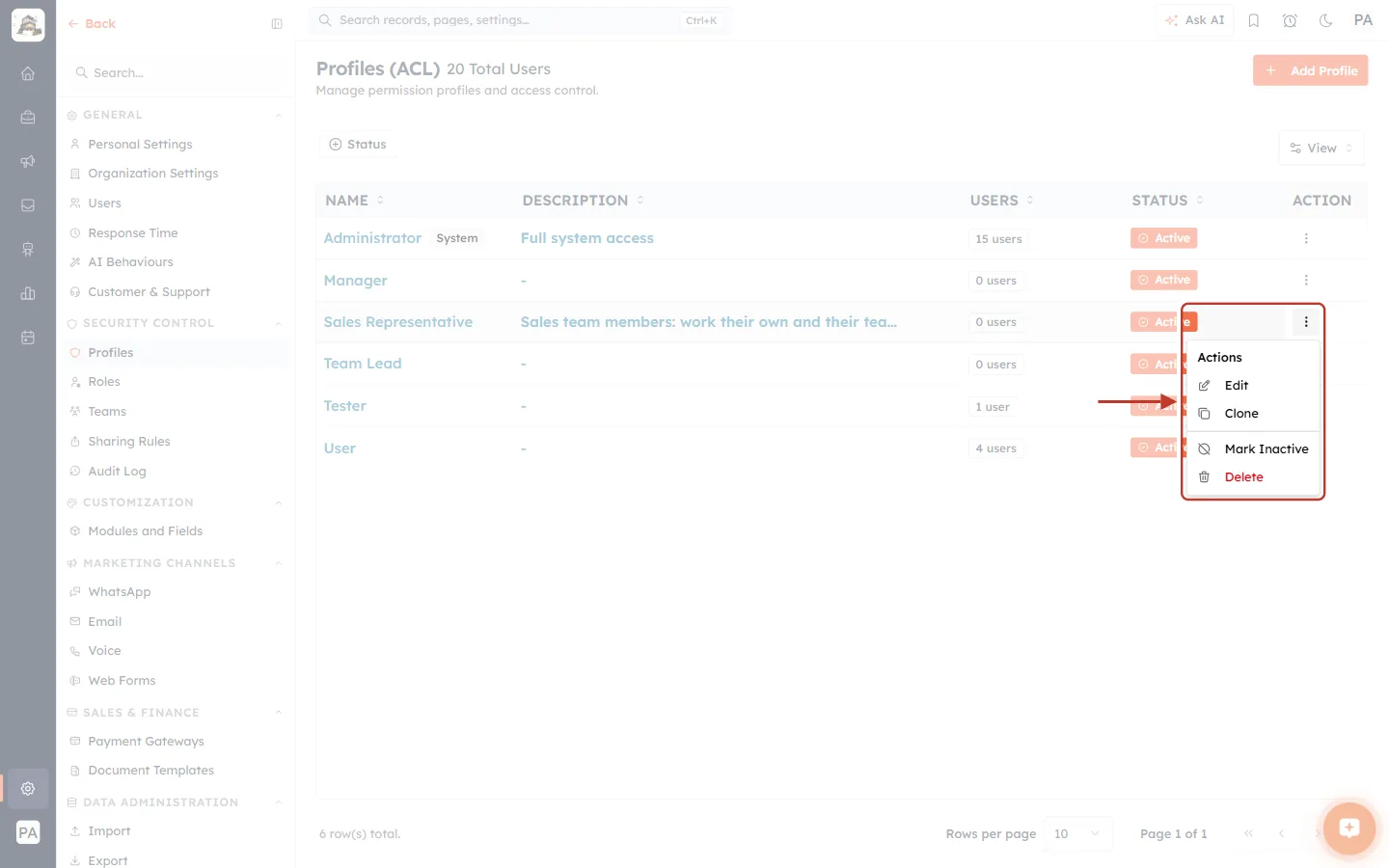Click the Add Profile button
1389x868 pixels.
(1310, 70)
